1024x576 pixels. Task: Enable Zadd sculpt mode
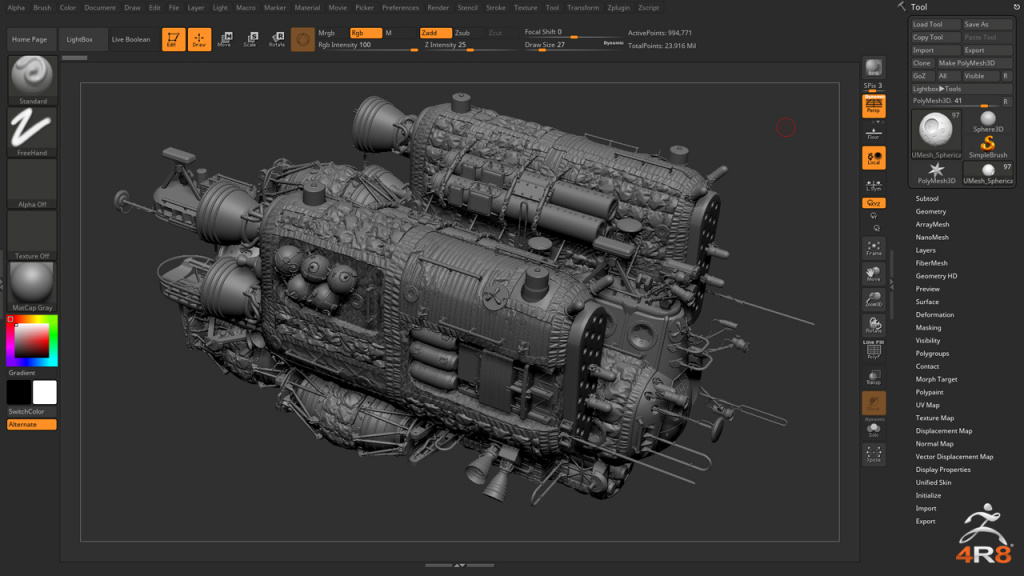pyautogui.click(x=435, y=33)
